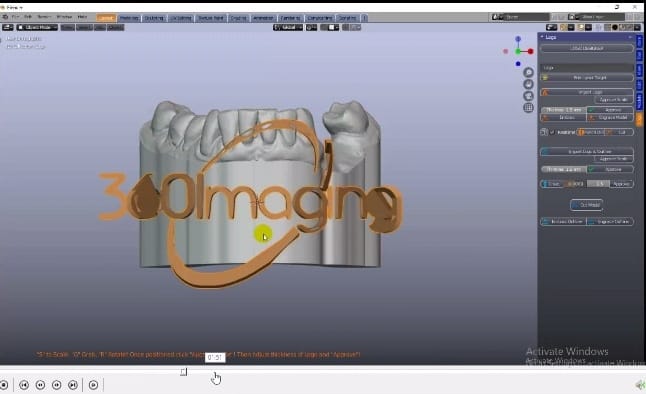Screen dimensions: 646x394
Task: Click the skip to next media control
Action: pos(73,385)
